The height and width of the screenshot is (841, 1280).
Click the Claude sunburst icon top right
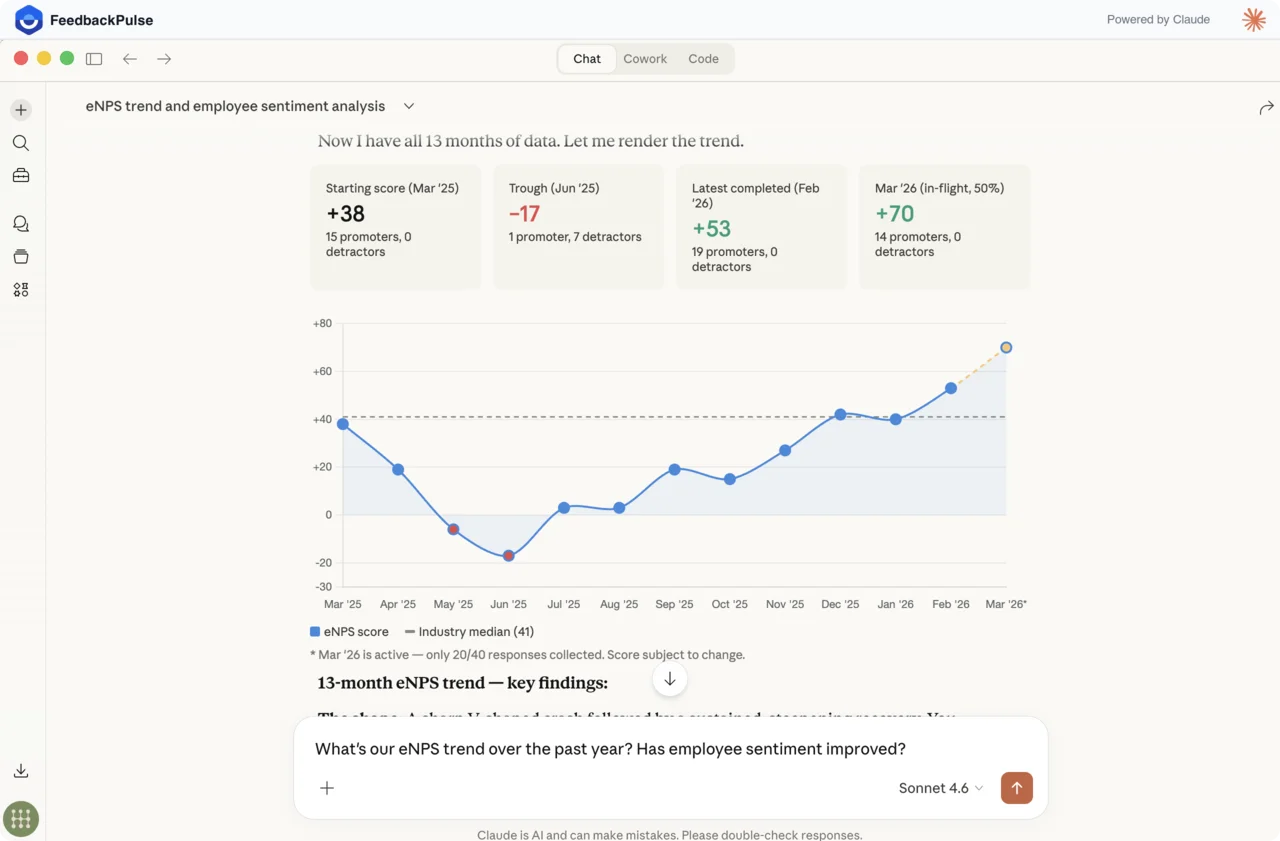(1254, 19)
